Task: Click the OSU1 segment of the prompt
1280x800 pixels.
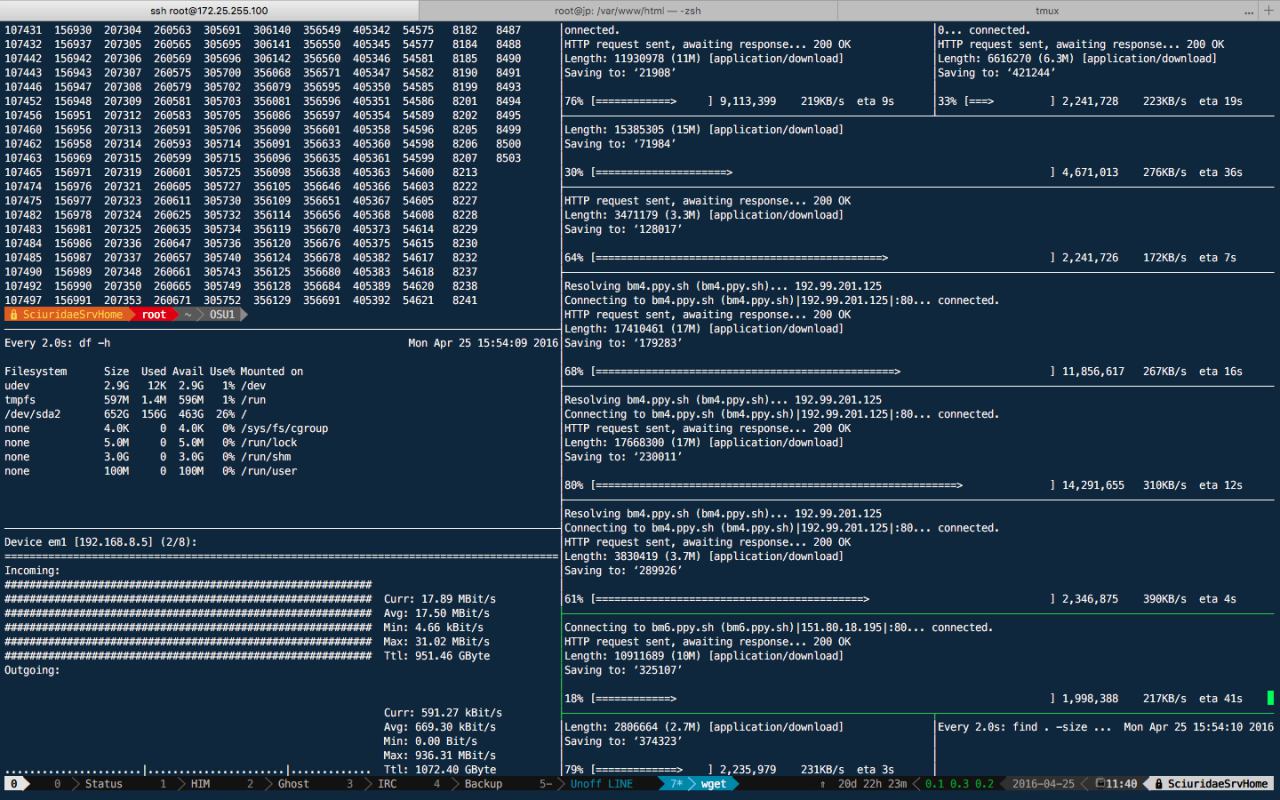Action: (x=222, y=314)
